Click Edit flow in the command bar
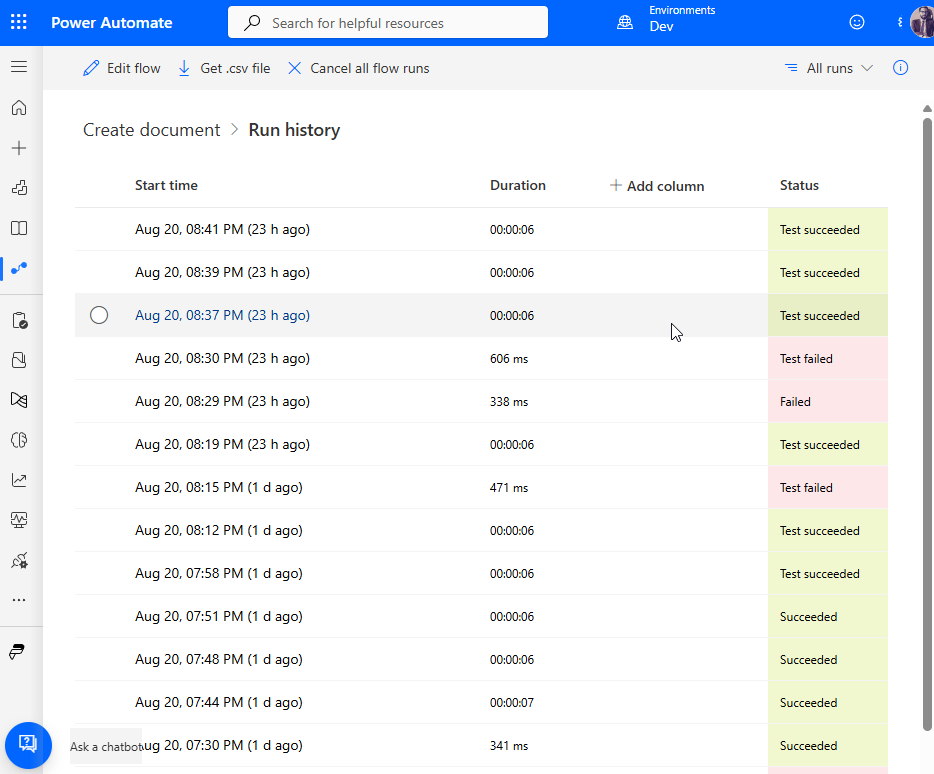This screenshot has height=774, width=934. point(122,68)
